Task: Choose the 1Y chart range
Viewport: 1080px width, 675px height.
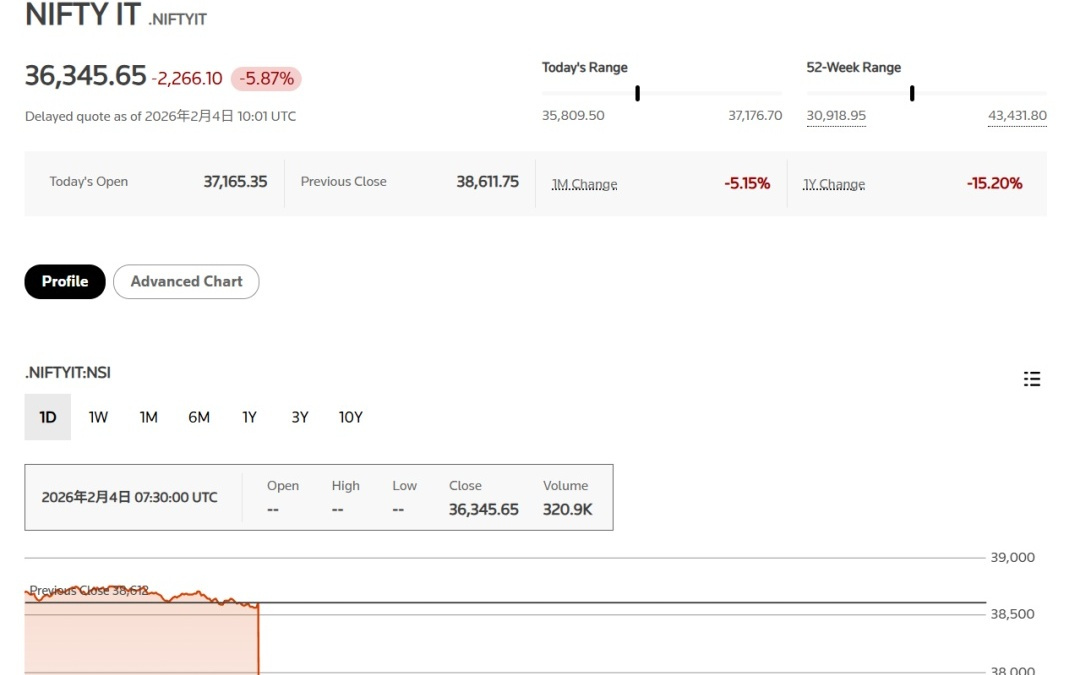Action: pos(249,417)
